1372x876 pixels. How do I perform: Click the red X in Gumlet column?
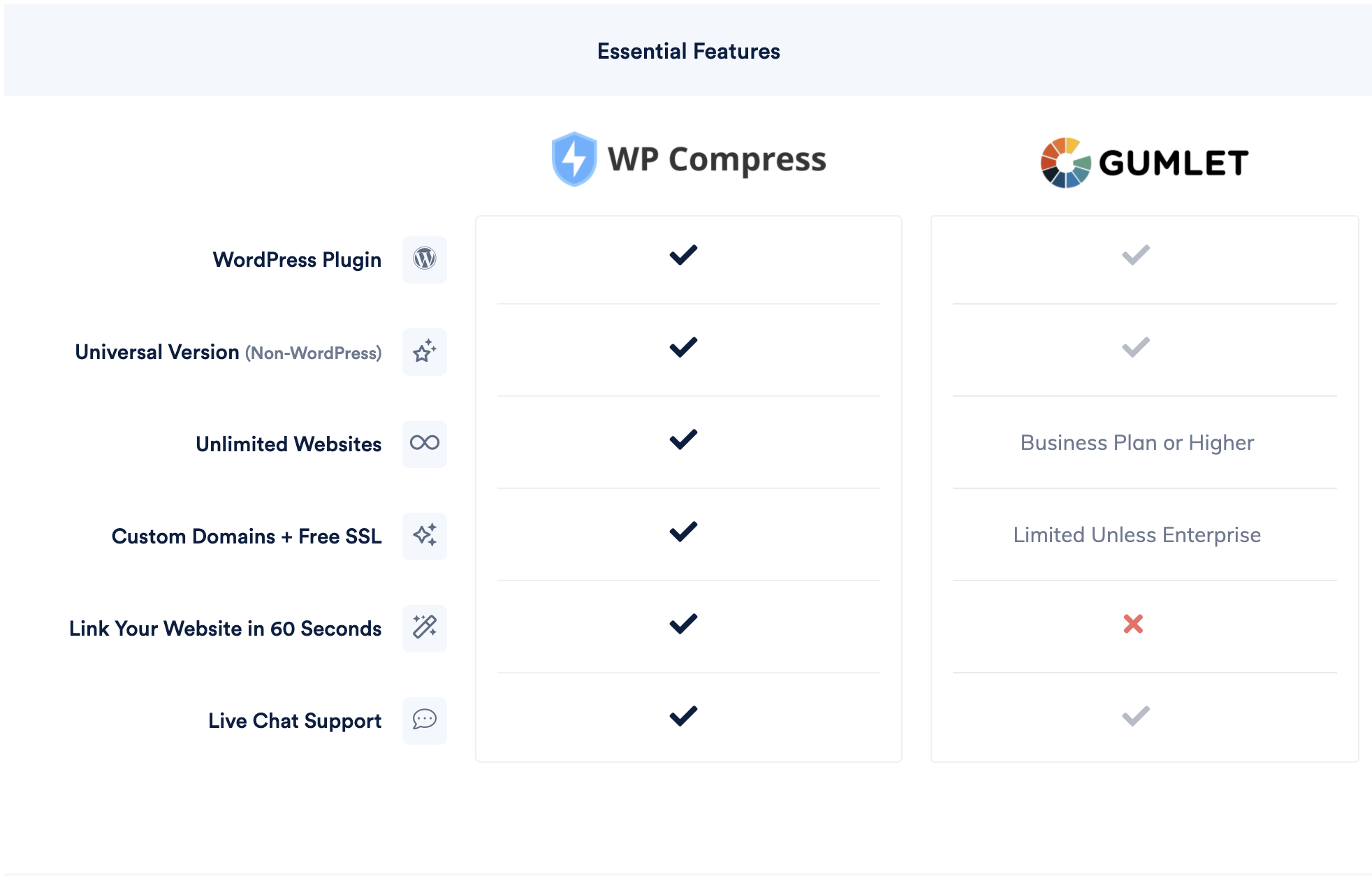click(x=1133, y=624)
